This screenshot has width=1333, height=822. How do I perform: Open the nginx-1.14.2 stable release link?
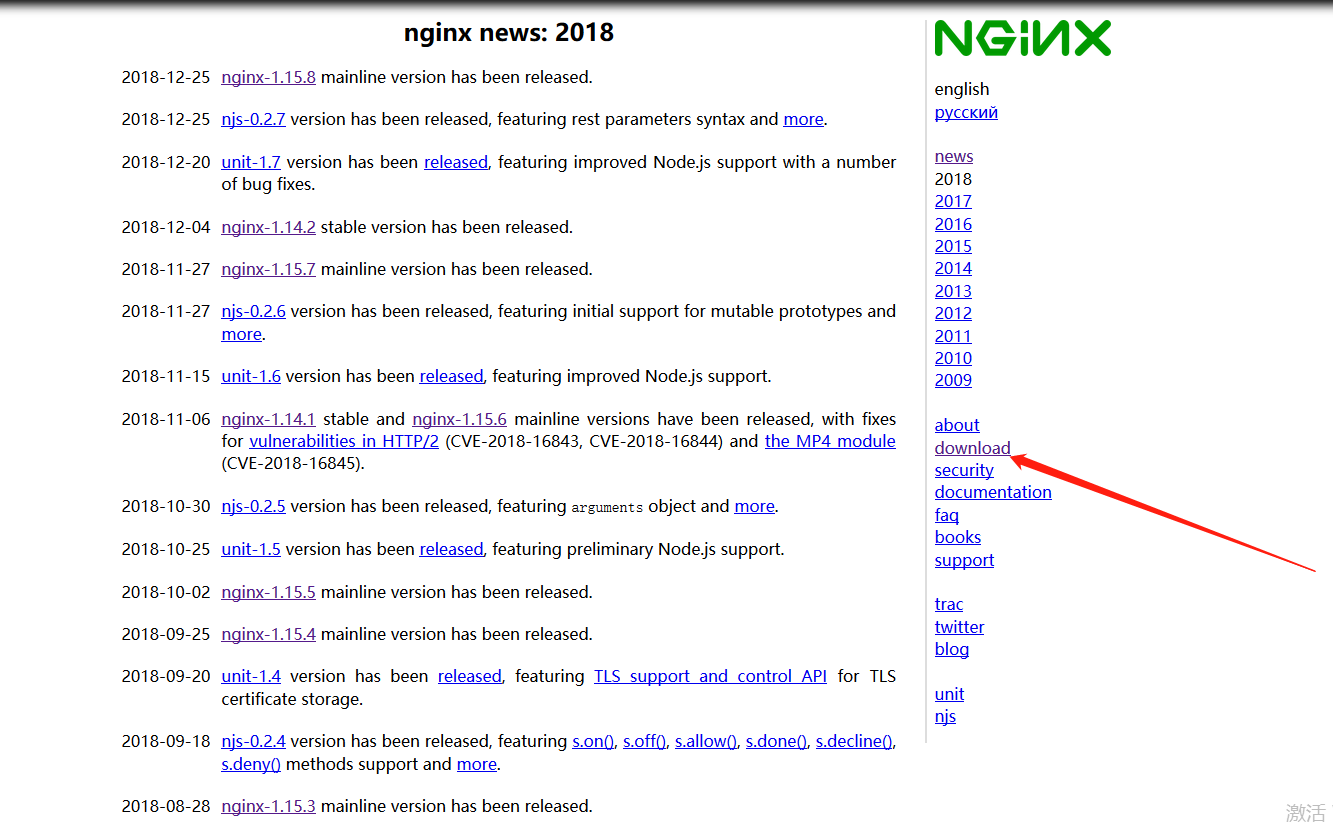268,227
